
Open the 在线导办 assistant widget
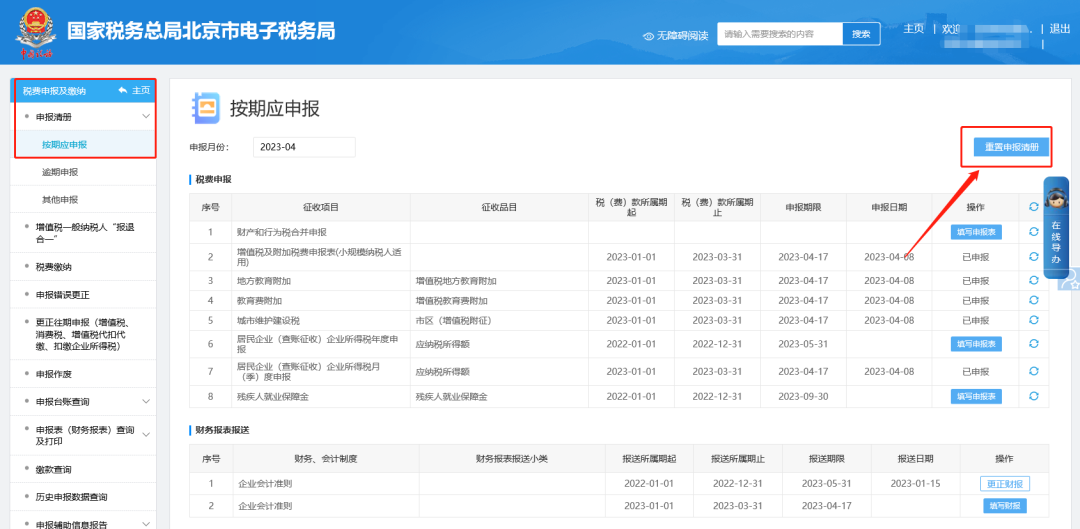pos(1056,227)
